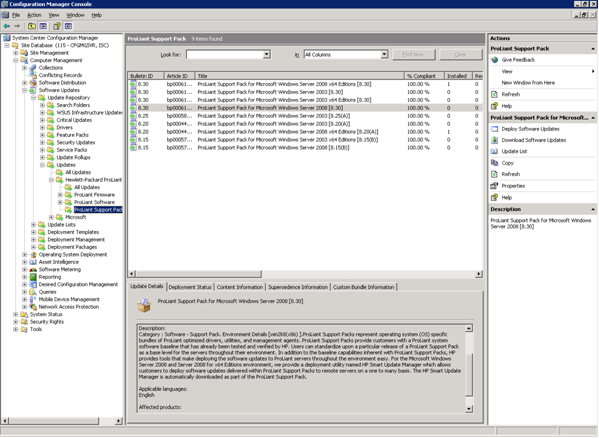
Task: Select ProLiant Support Pack 8.25(A) row
Action: [304, 116]
